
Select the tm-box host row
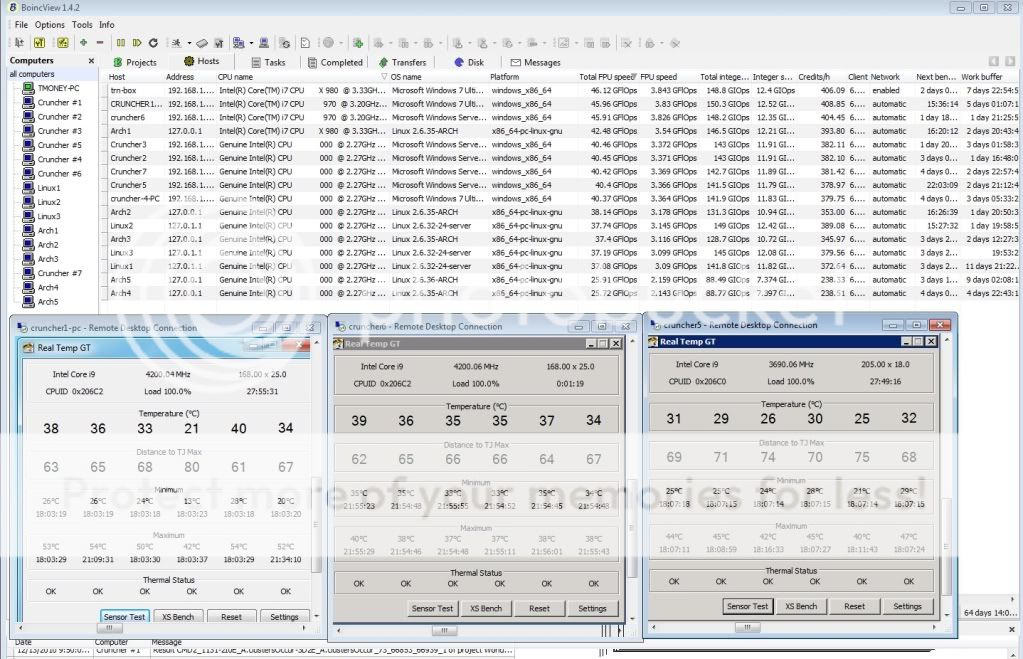[x=561, y=91]
